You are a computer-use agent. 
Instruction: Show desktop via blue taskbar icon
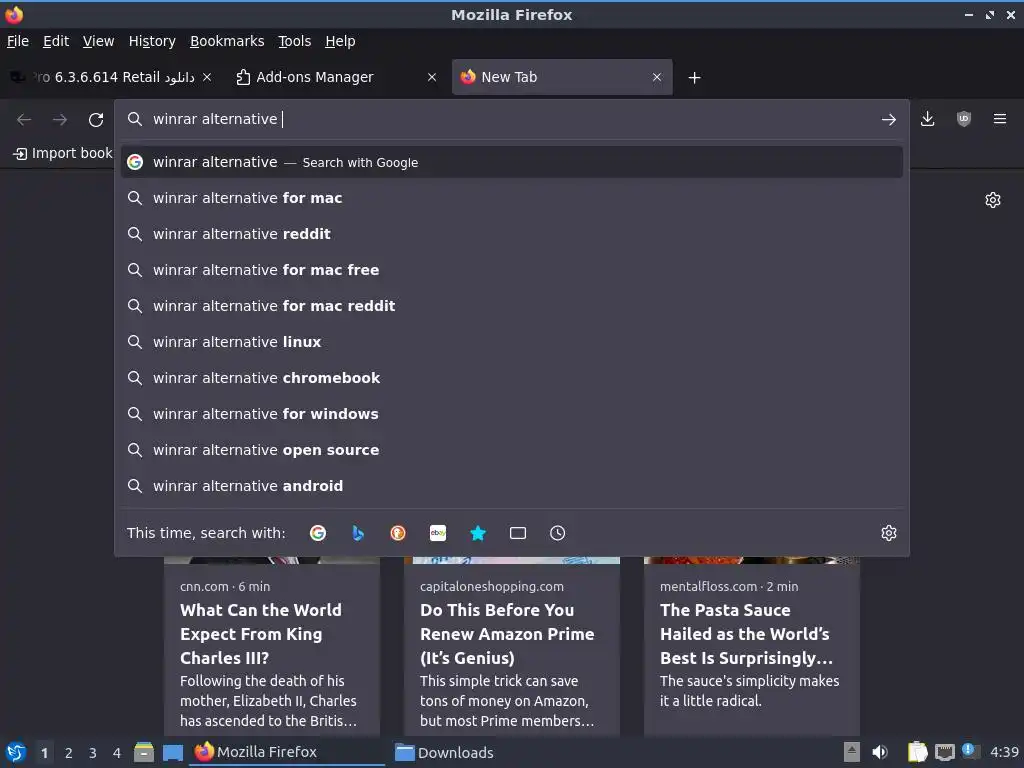[172, 752]
